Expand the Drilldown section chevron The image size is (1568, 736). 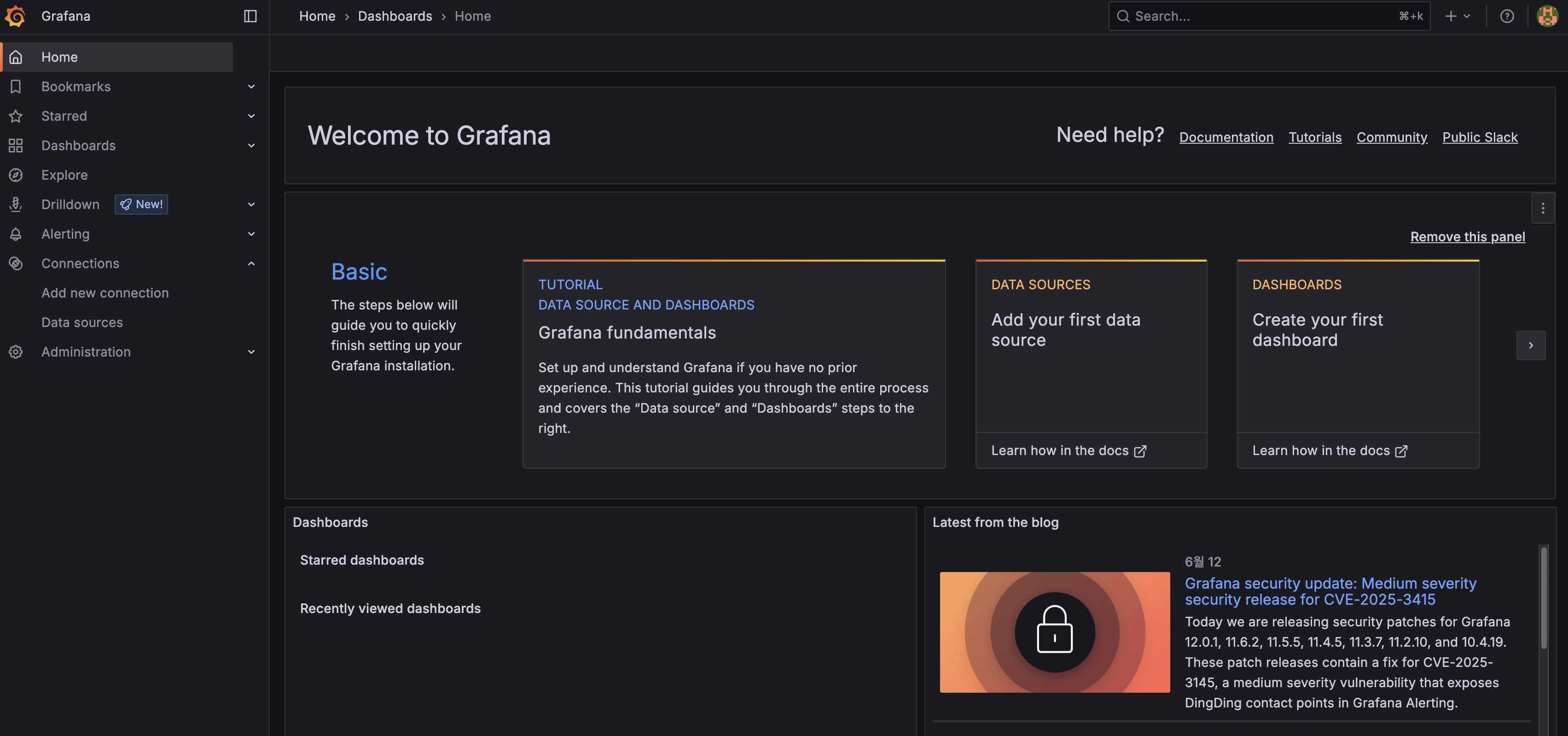(251, 204)
